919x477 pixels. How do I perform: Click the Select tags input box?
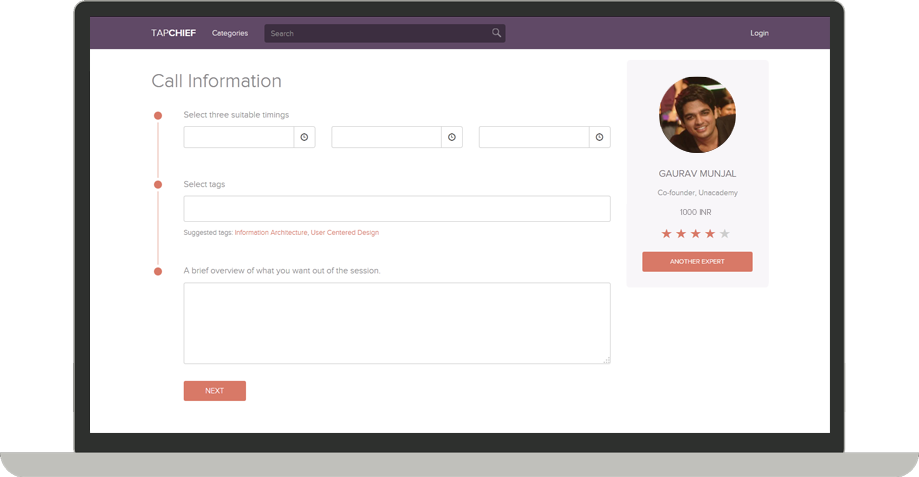(397, 209)
